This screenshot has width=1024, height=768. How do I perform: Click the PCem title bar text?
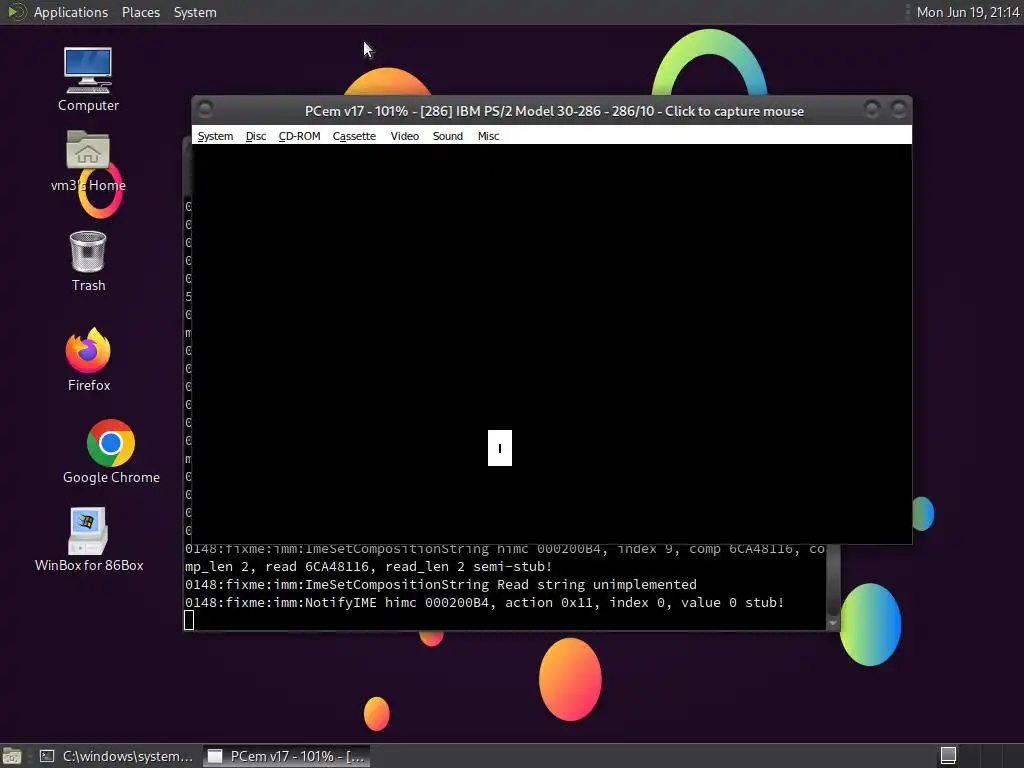pos(554,111)
